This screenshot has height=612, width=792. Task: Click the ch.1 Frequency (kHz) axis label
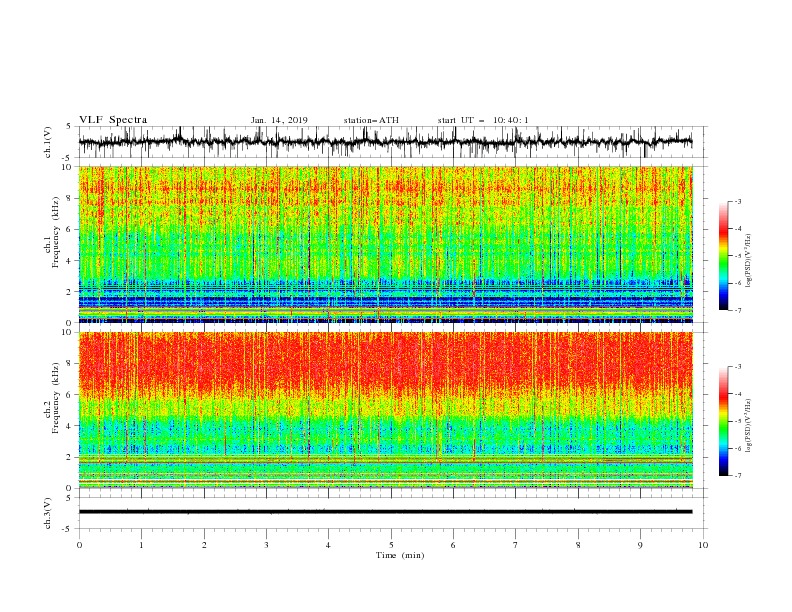pos(52,232)
